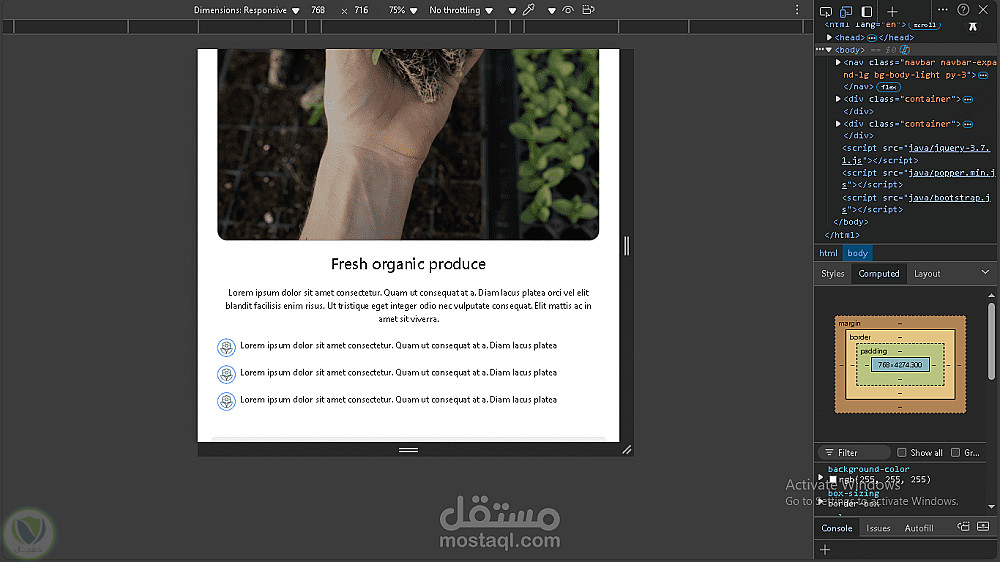The image size is (1000, 562).
Task: Open the Issues drawer tab
Action: click(878, 528)
